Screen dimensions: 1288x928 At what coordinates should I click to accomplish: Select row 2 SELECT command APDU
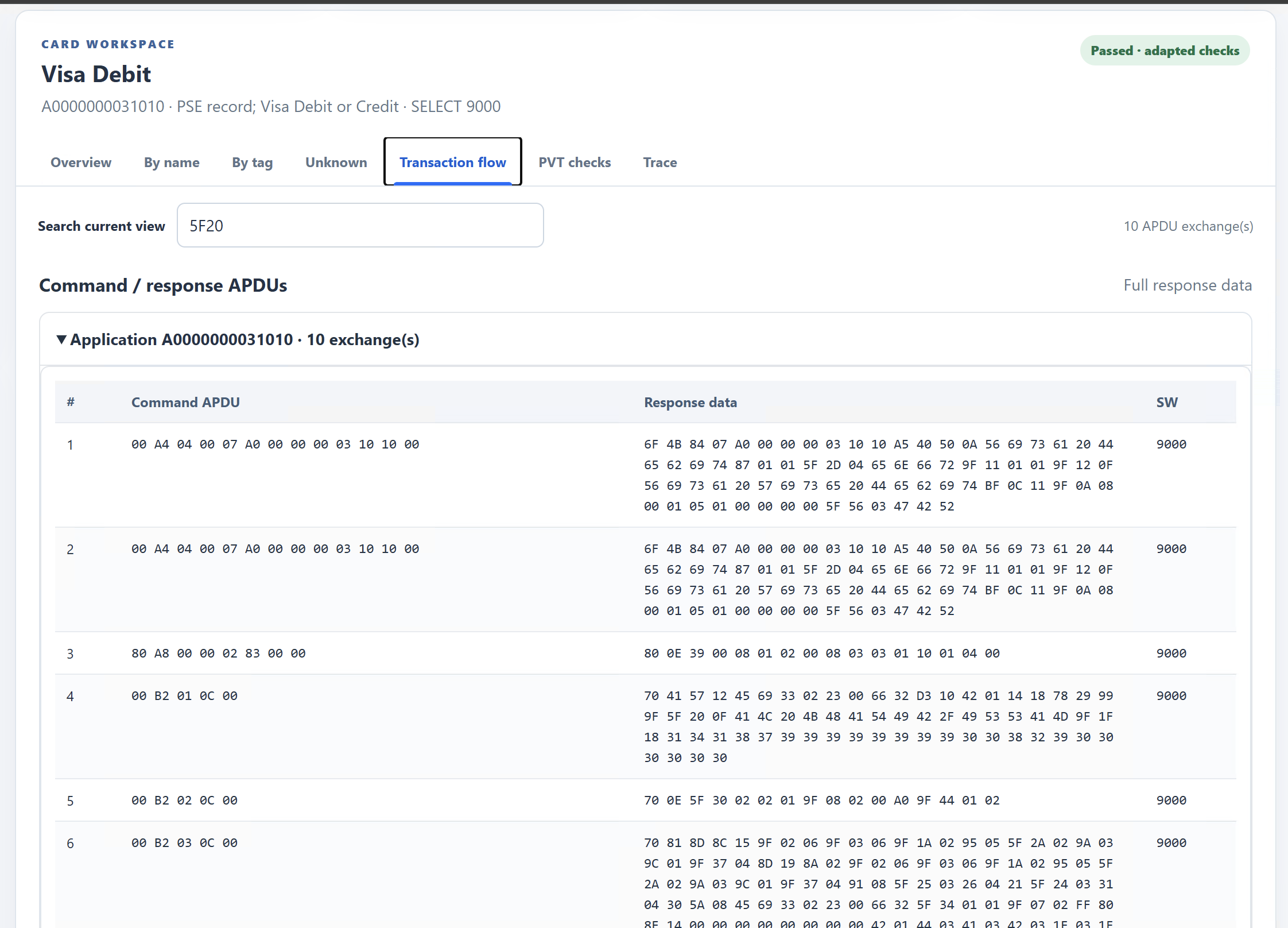pyautogui.click(x=276, y=549)
